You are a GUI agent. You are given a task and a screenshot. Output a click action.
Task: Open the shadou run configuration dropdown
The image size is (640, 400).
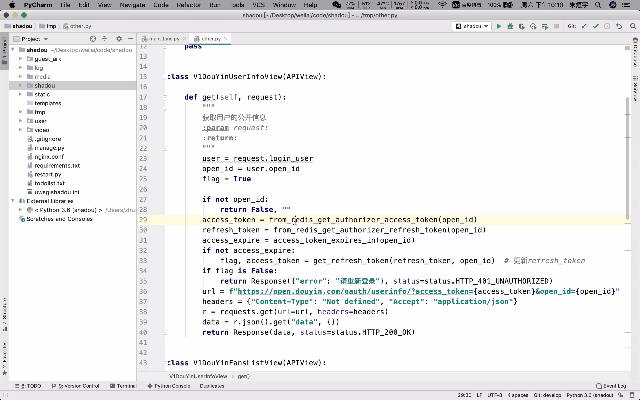click(x=471, y=26)
